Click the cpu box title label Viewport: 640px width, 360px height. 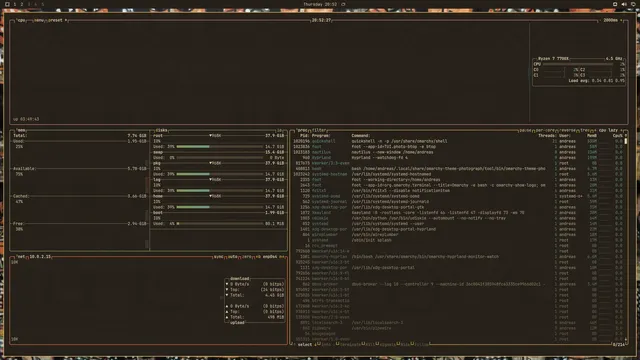[21, 20]
